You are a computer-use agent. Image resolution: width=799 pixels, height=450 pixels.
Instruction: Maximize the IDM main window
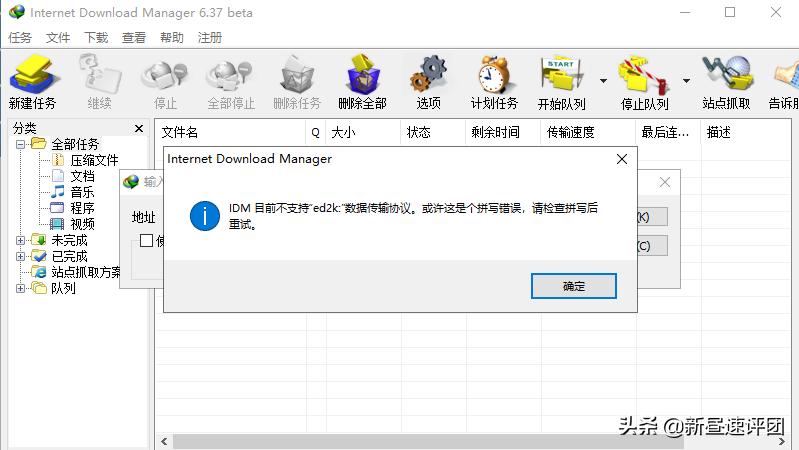[730, 12]
